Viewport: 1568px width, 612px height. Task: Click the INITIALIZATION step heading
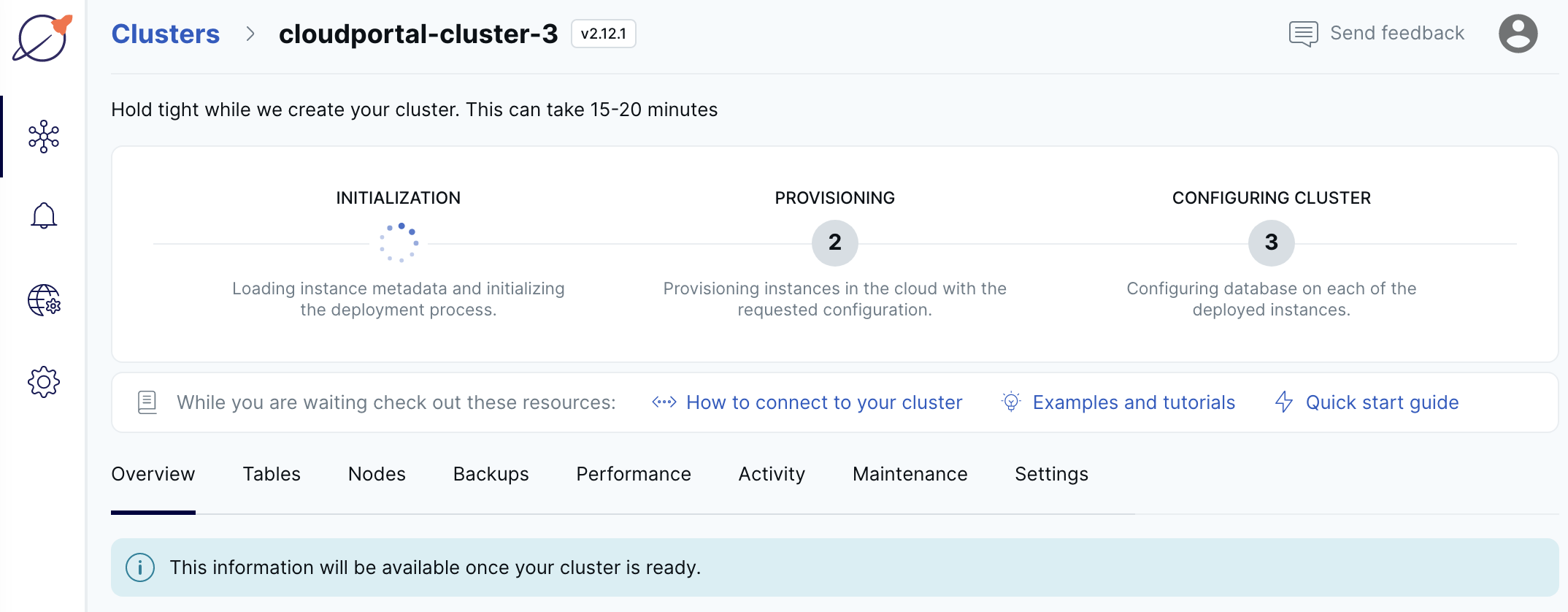point(399,198)
